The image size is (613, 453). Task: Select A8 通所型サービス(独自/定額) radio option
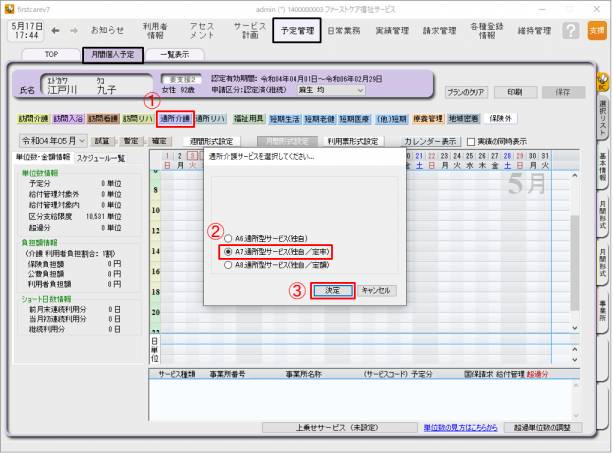point(227,265)
